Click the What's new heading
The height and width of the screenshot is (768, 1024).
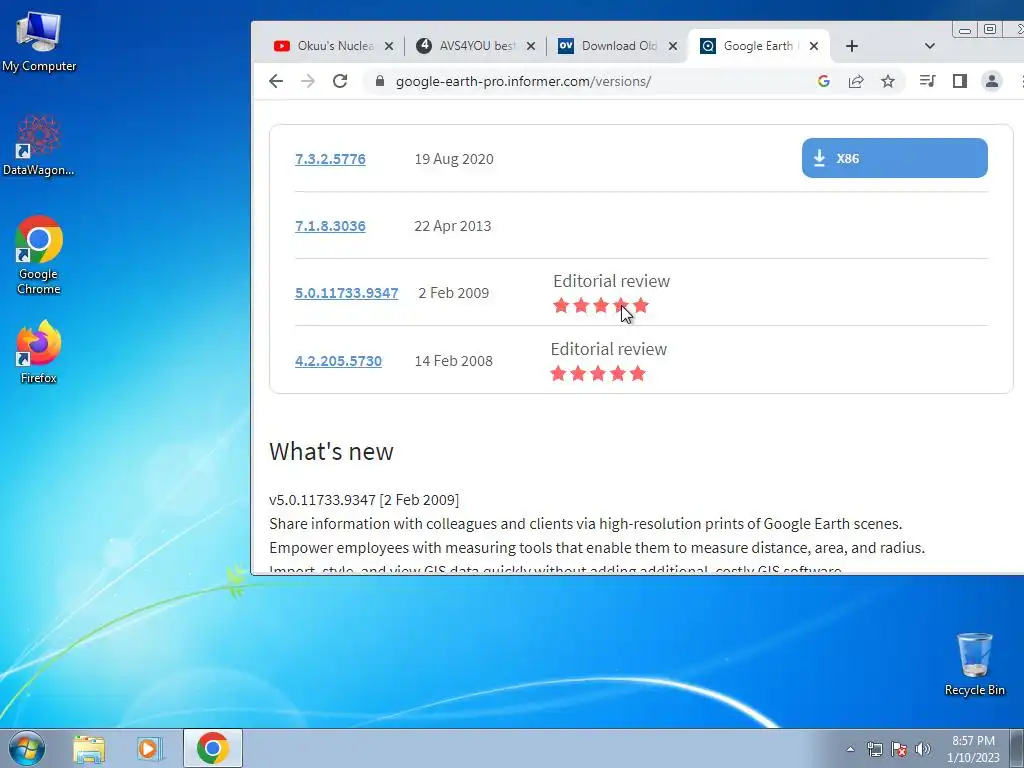pos(331,451)
